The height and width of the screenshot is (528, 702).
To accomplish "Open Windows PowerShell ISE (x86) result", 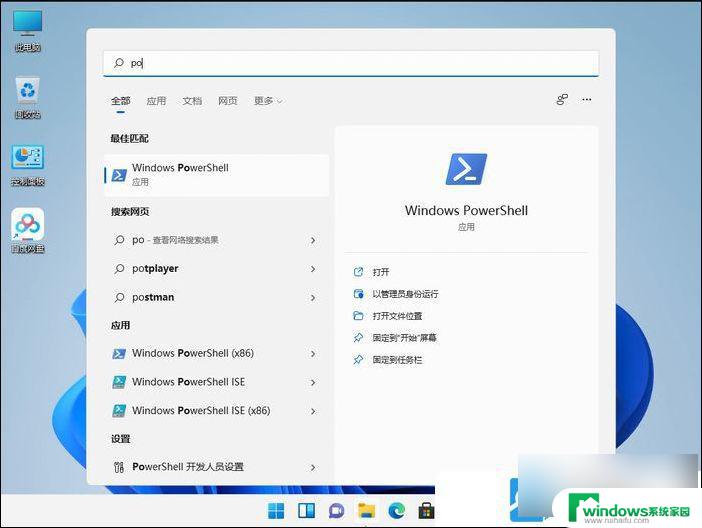I will [x=217, y=411].
